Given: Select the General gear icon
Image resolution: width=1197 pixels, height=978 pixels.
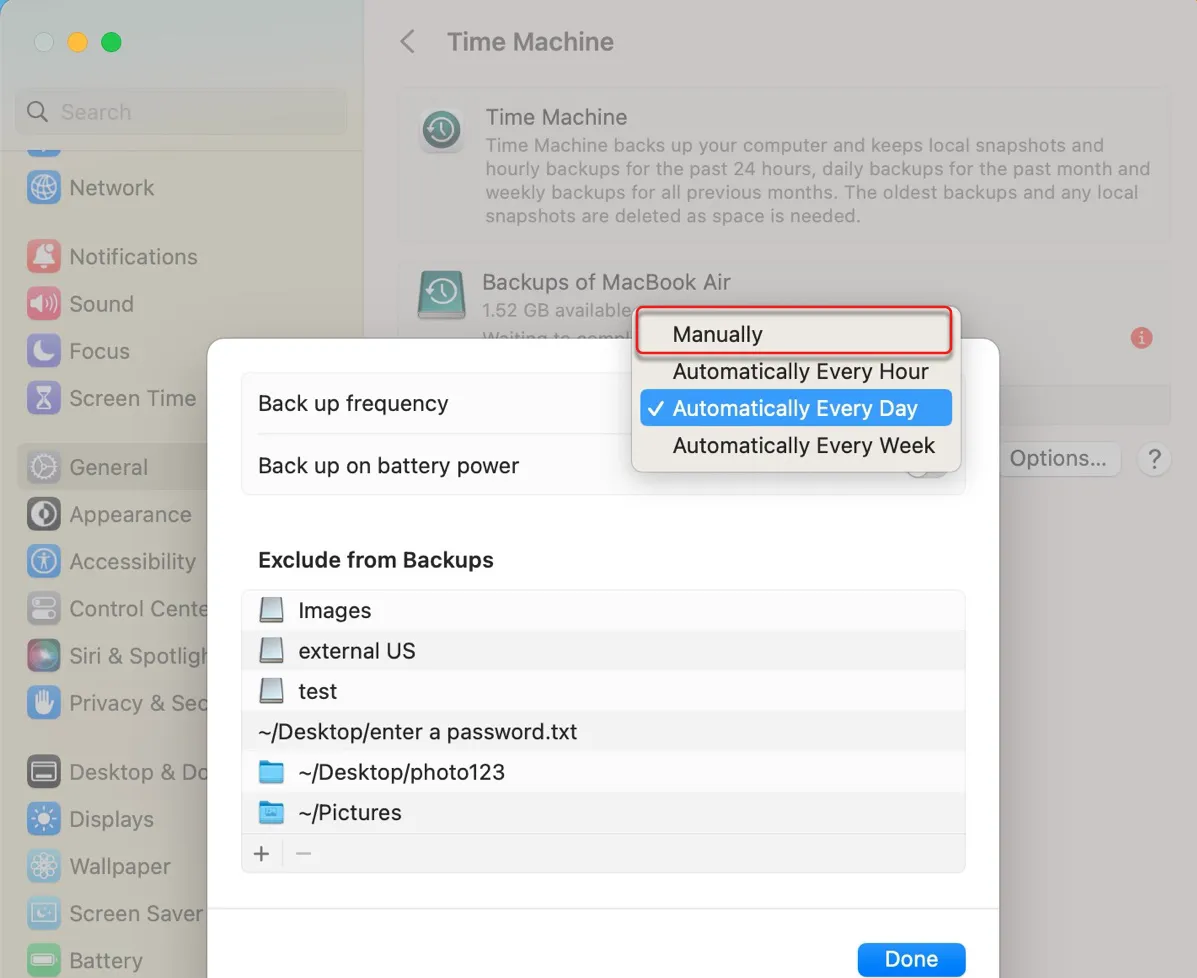Looking at the screenshot, I should pos(44,466).
